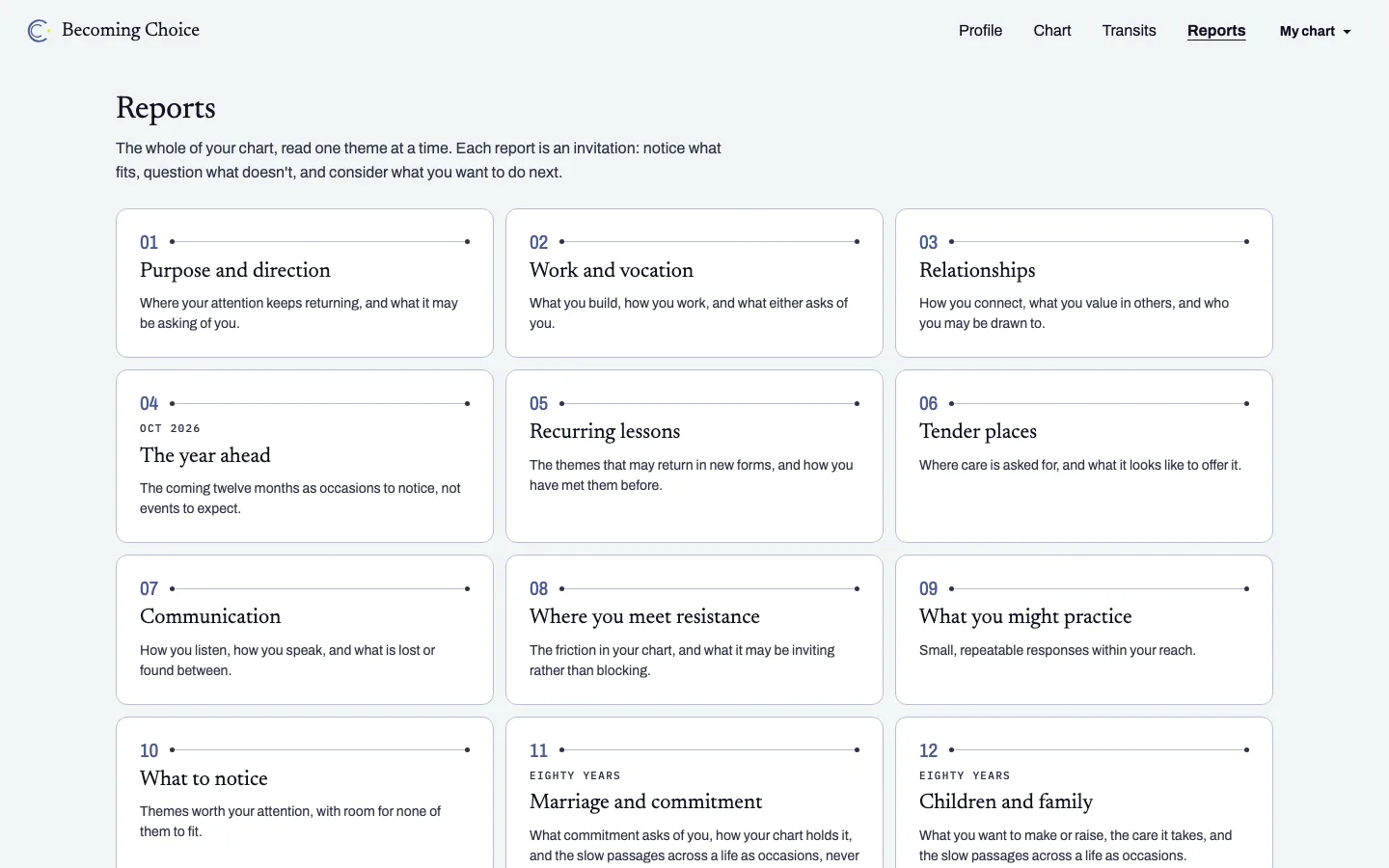The width and height of the screenshot is (1389, 868).
Task: Click the Becoming Choice brand name
Action: tap(130, 30)
